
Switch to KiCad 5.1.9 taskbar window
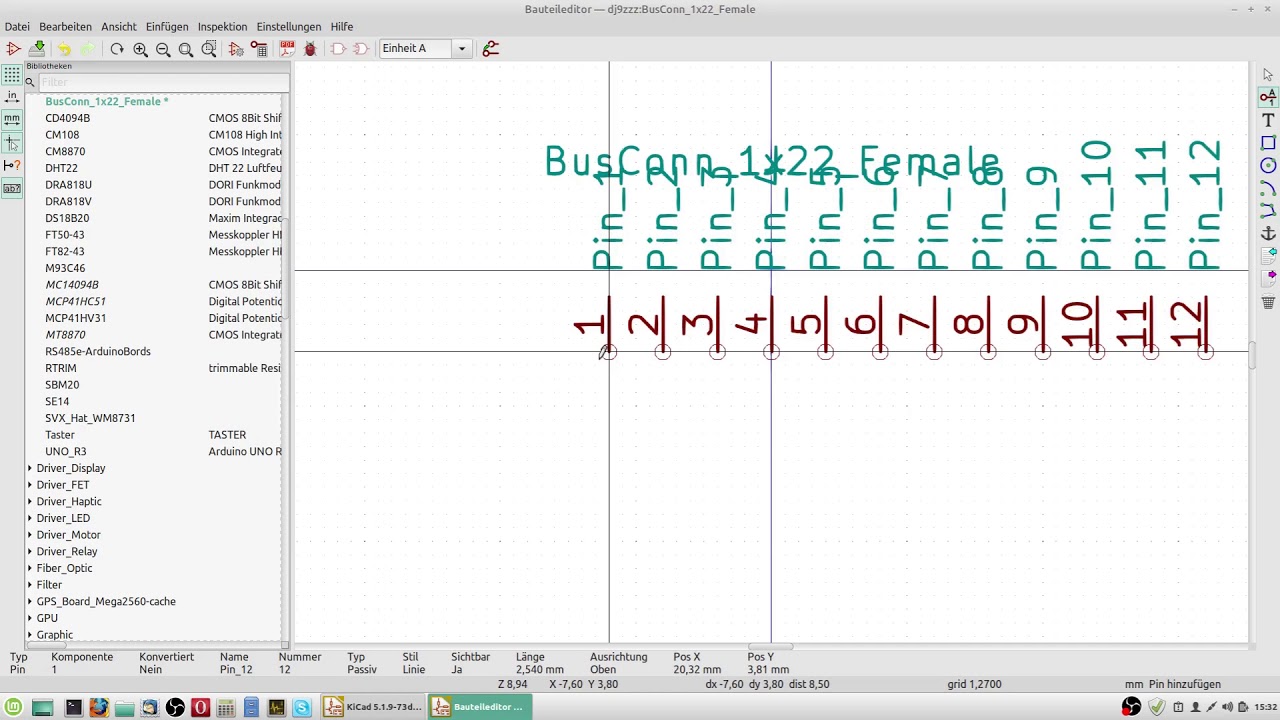pyautogui.click(x=373, y=707)
